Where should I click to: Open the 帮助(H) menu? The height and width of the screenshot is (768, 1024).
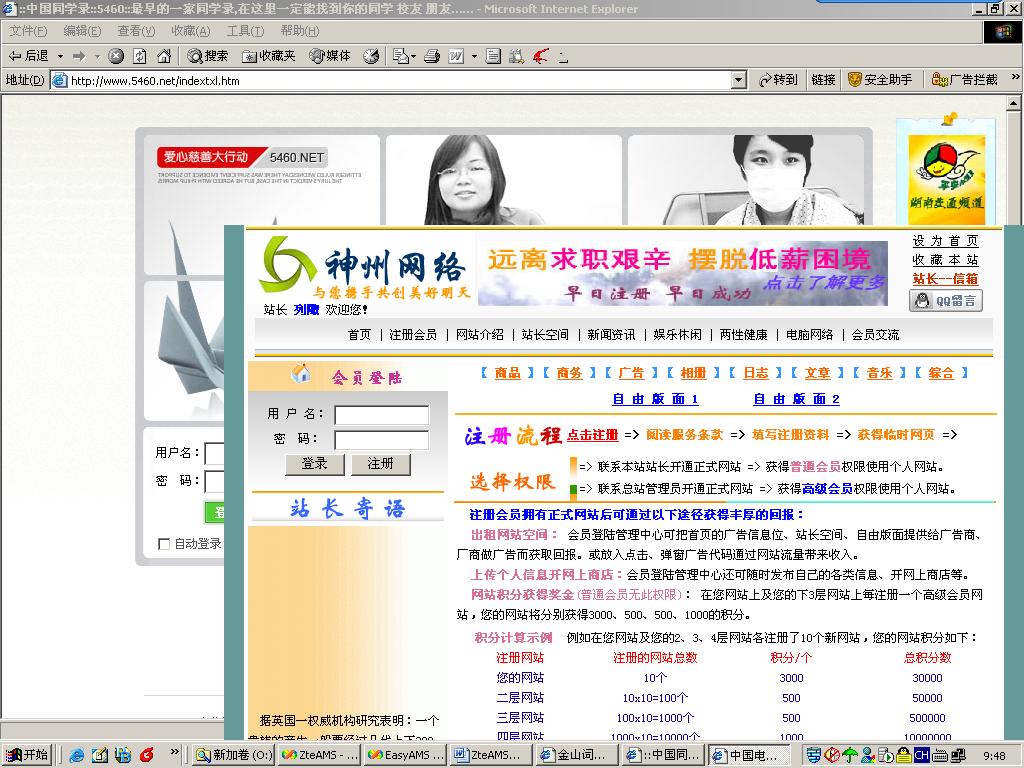(x=300, y=31)
